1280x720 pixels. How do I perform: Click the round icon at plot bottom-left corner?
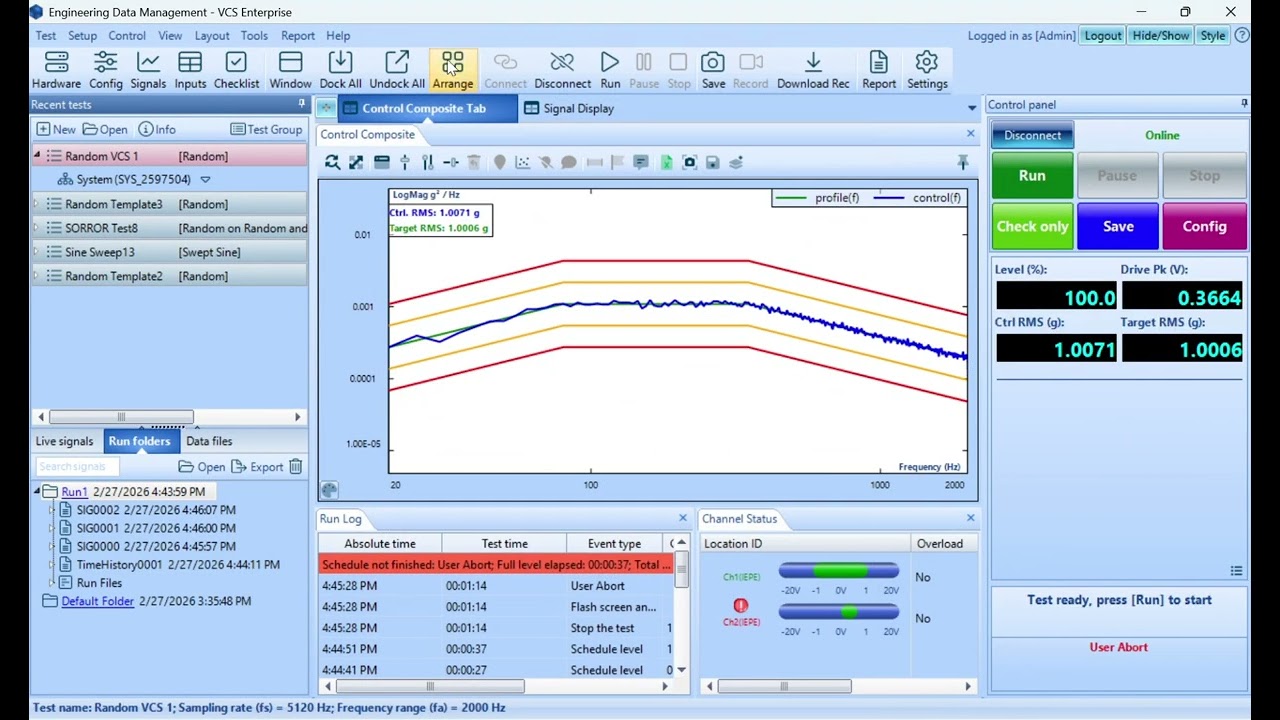coord(329,489)
